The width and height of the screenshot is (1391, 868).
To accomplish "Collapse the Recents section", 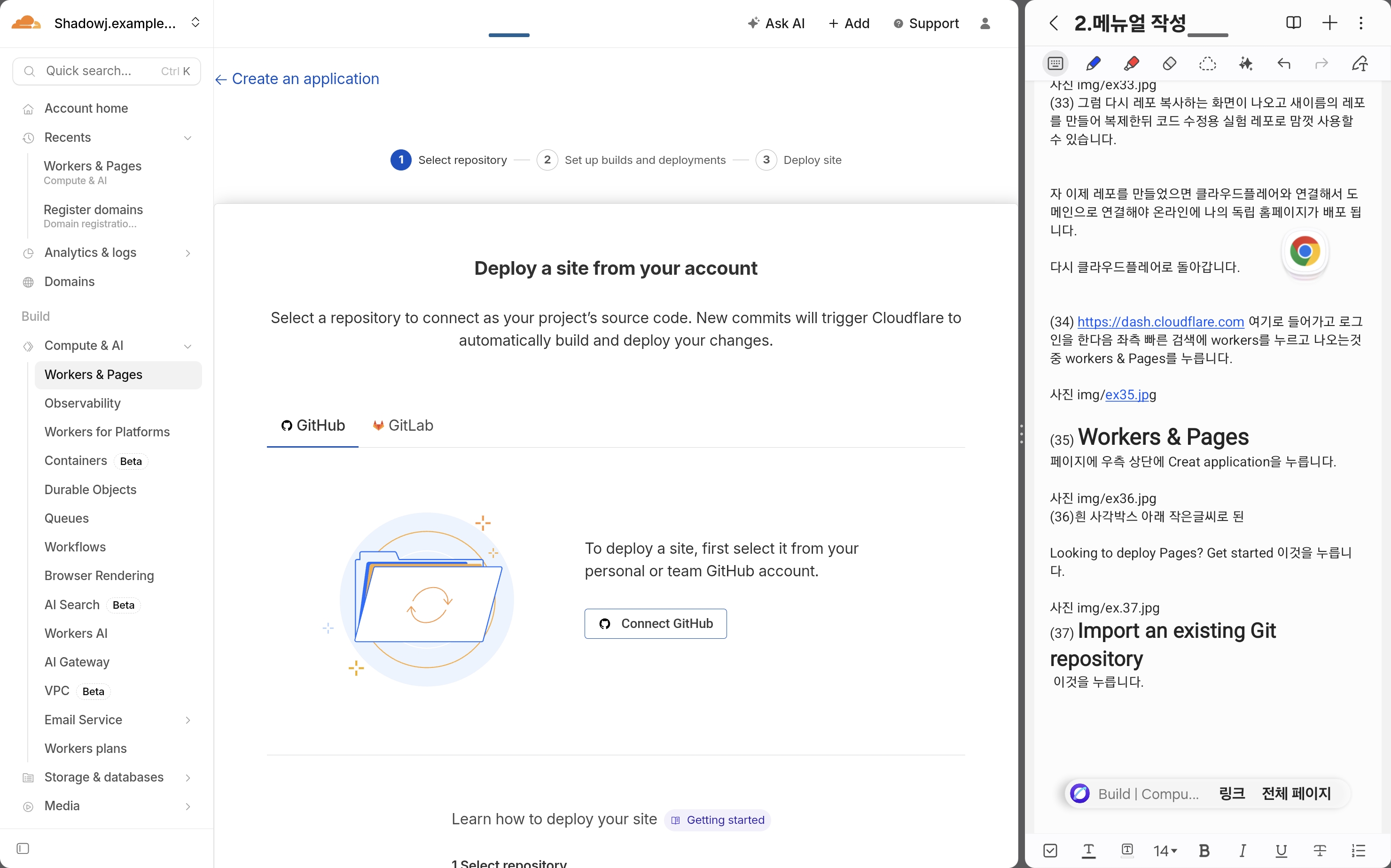I will (x=187, y=138).
